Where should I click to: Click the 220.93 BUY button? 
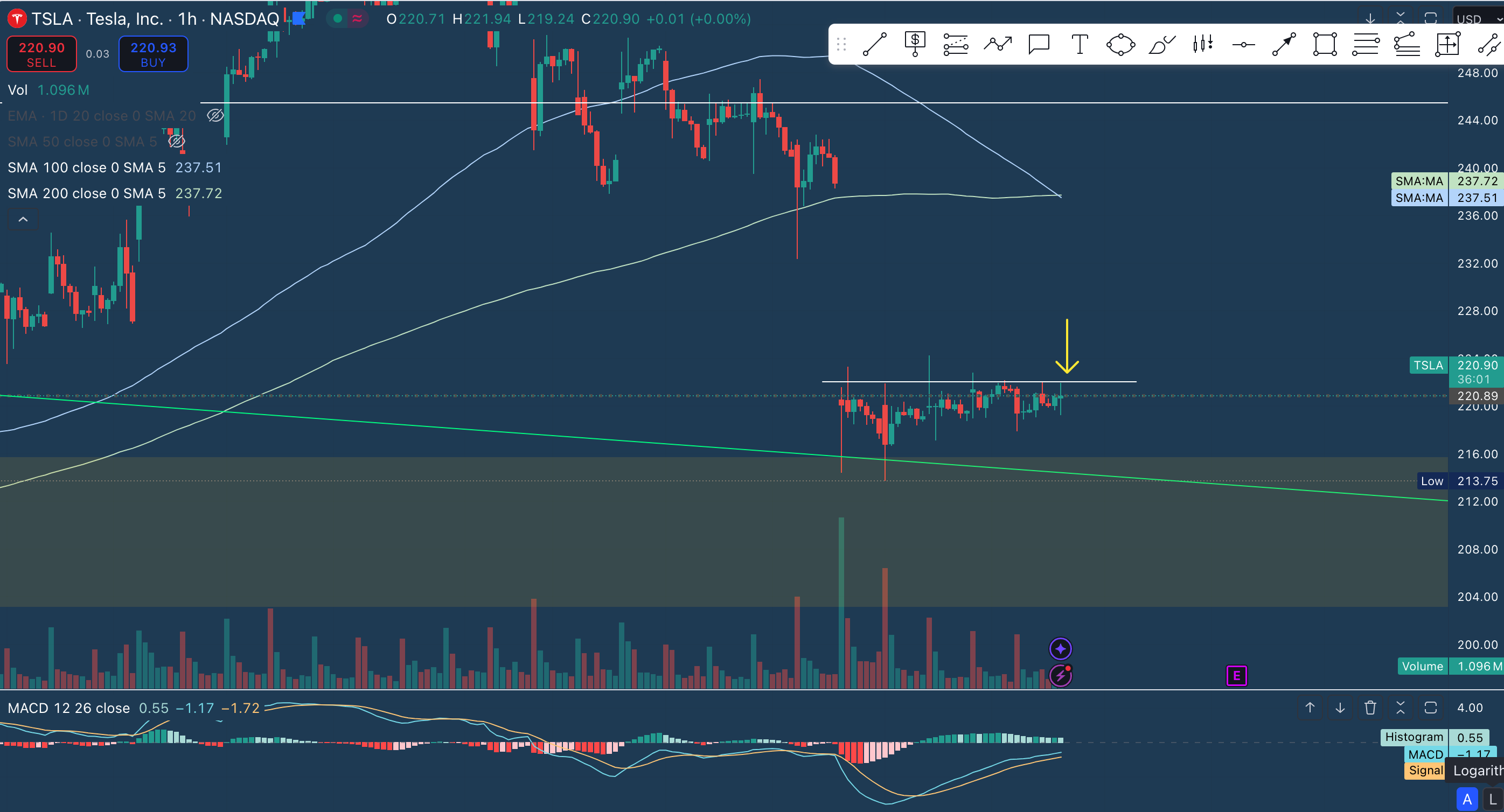point(154,54)
